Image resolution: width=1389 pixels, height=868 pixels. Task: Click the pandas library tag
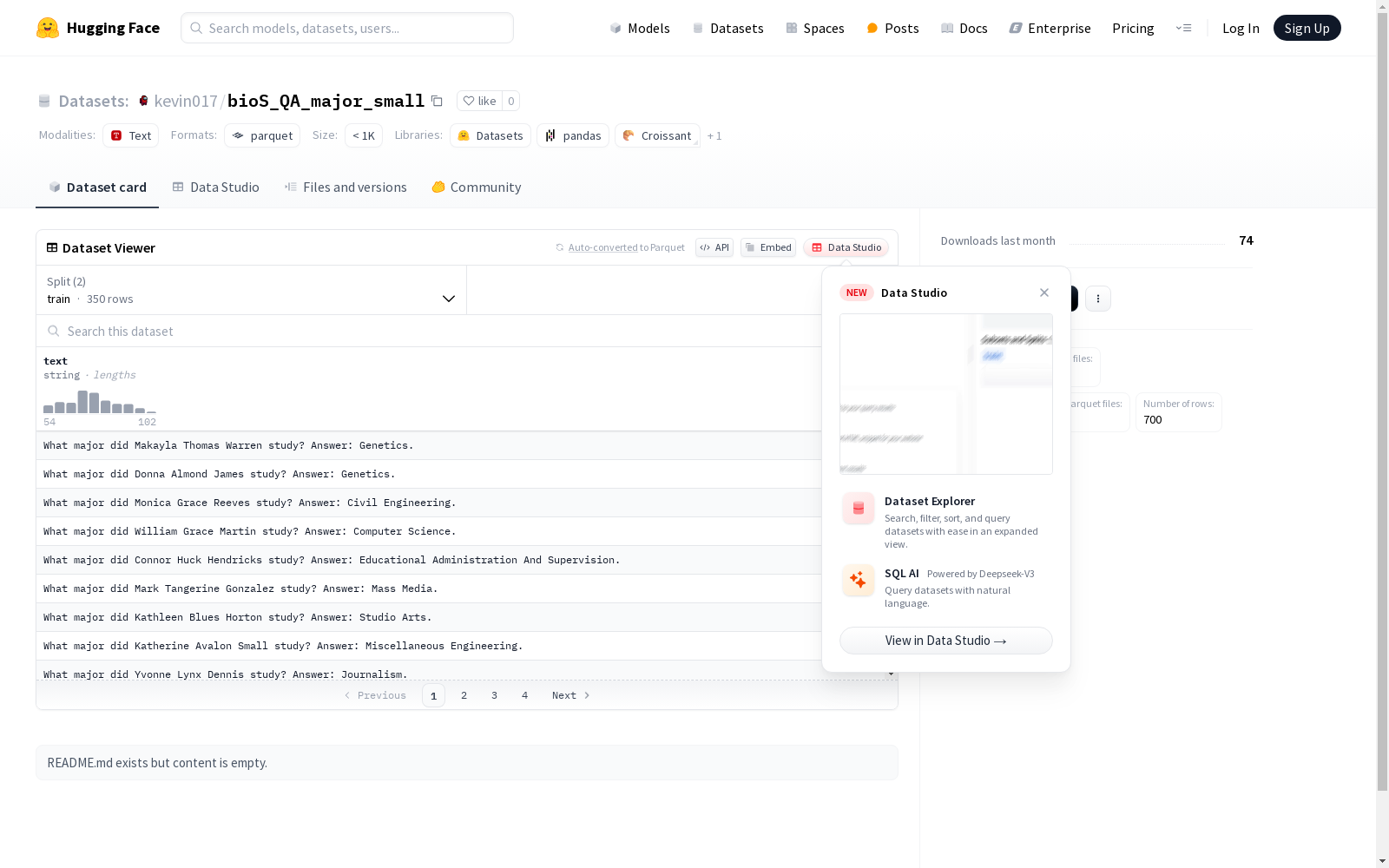pyautogui.click(x=573, y=135)
